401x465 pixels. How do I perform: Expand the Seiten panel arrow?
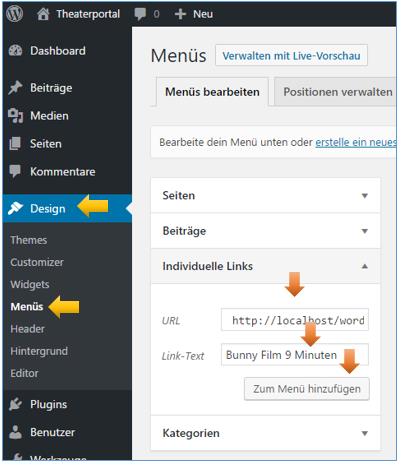pos(365,196)
